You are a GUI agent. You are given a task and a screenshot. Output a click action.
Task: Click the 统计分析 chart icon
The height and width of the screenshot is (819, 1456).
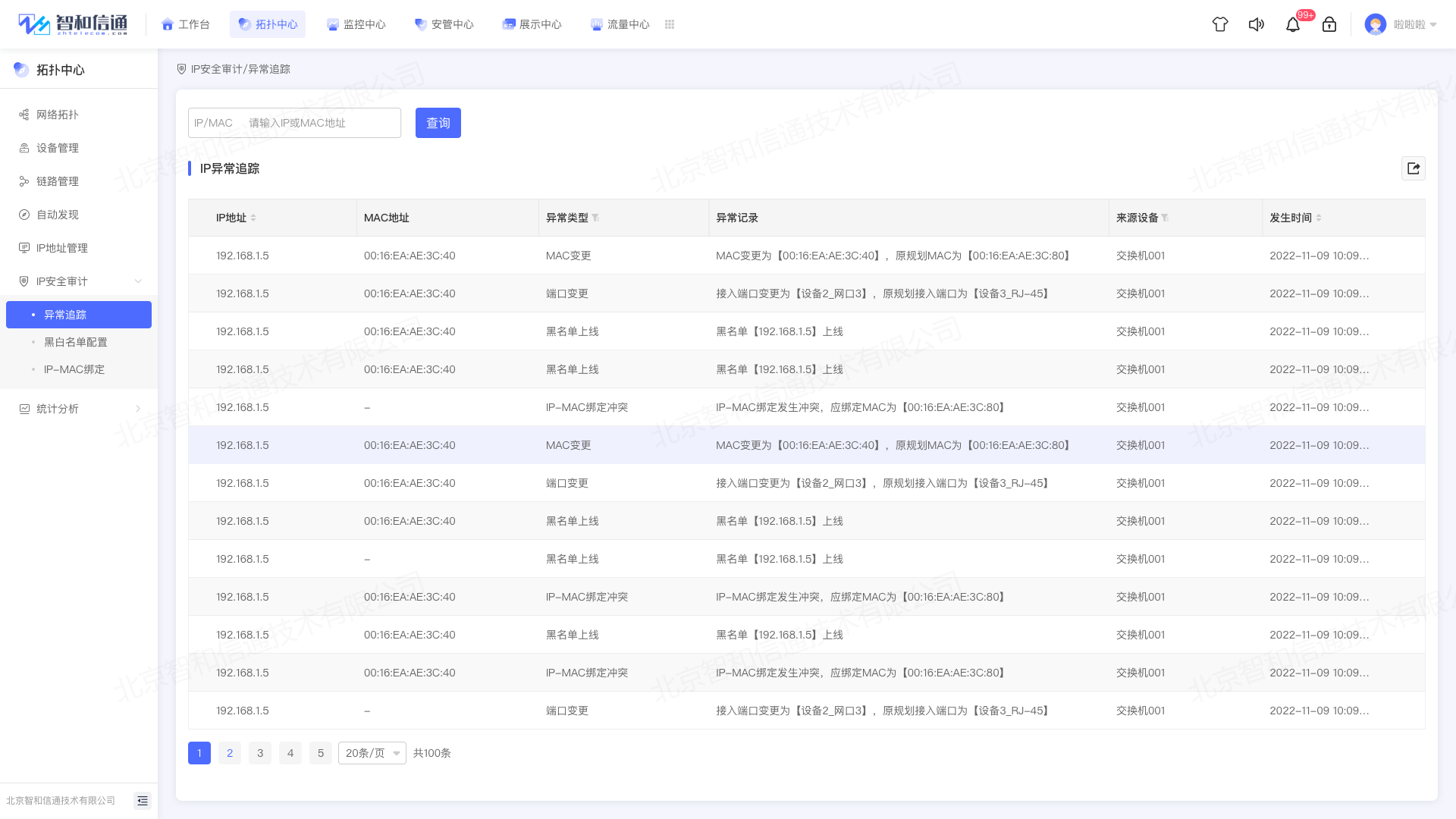[24, 409]
